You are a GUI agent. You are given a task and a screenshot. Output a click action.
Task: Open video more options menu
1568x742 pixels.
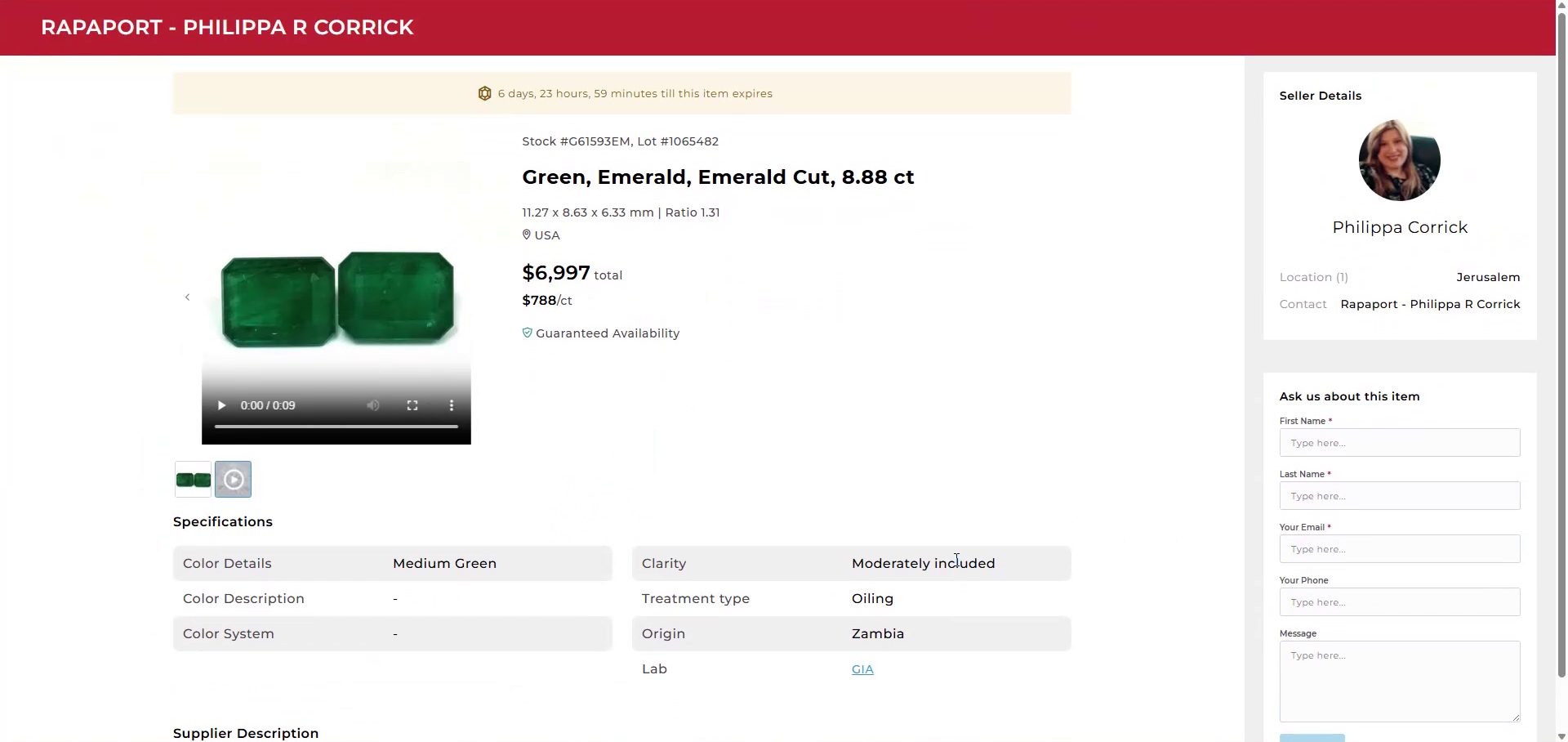(451, 405)
